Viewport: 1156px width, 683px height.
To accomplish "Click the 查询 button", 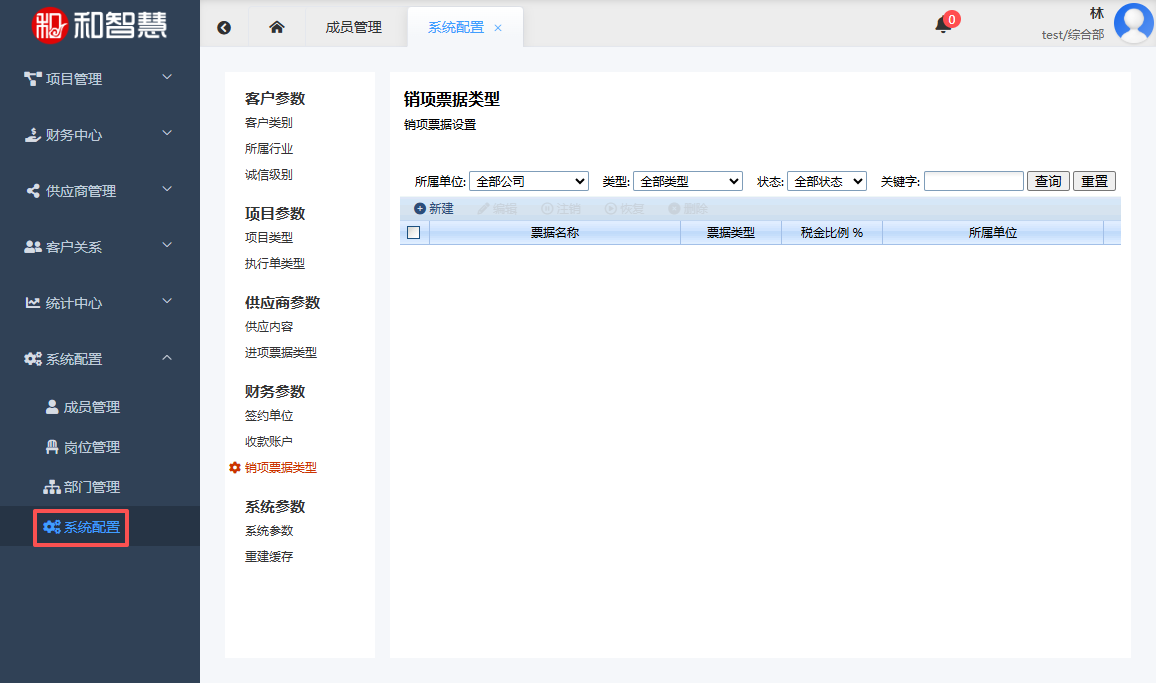I will point(1048,181).
